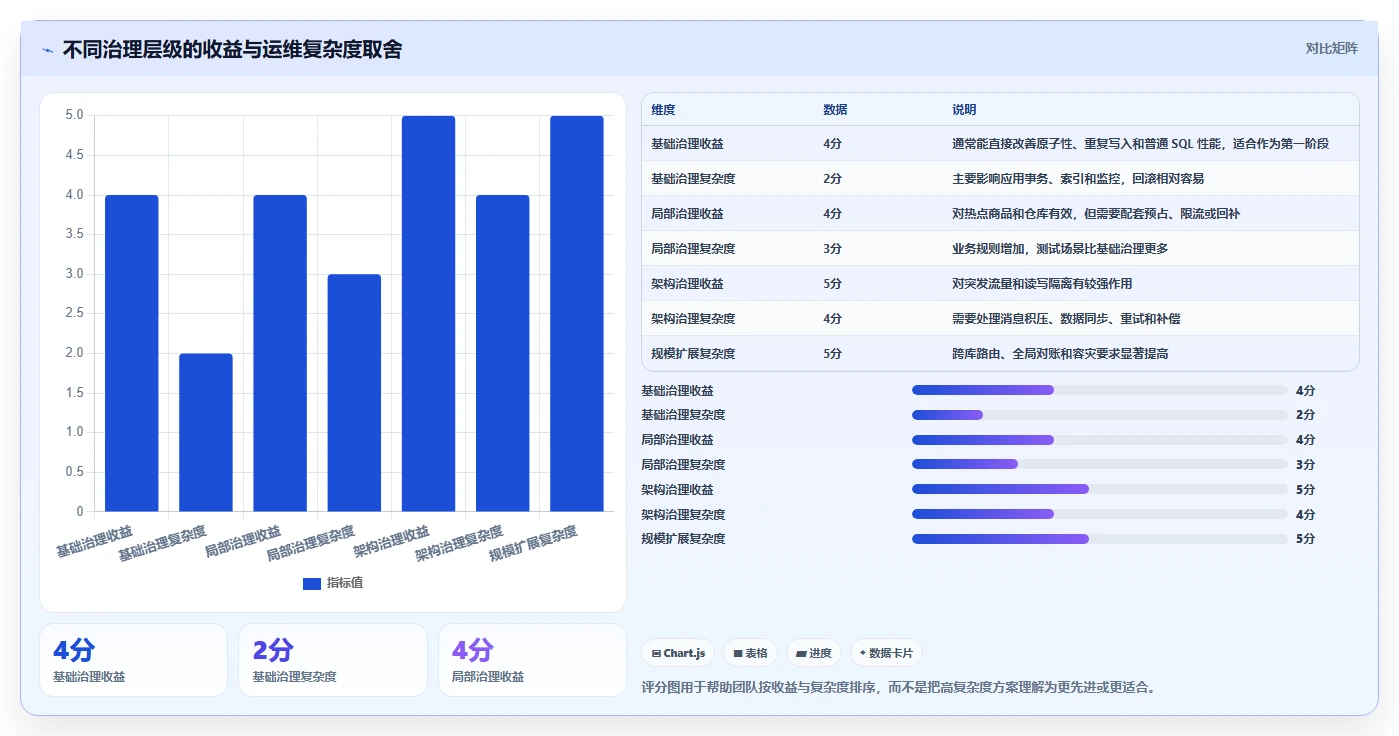Select the 规模扩展复杂度 table row cell
The width and height of the screenshot is (1399, 736).
tap(693, 354)
